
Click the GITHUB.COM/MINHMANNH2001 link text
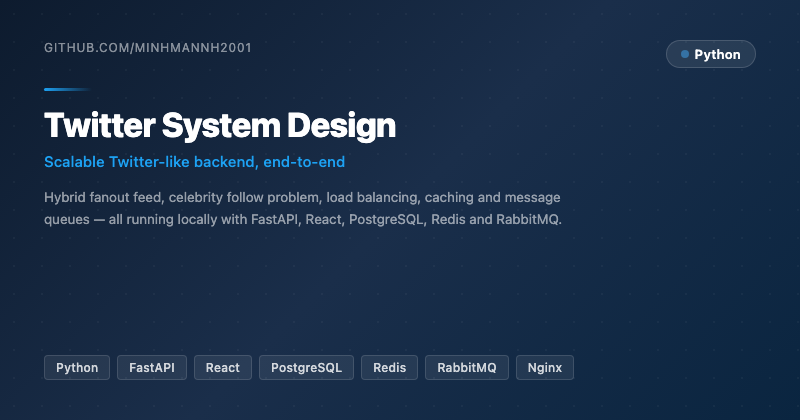click(x=147, y=48)
